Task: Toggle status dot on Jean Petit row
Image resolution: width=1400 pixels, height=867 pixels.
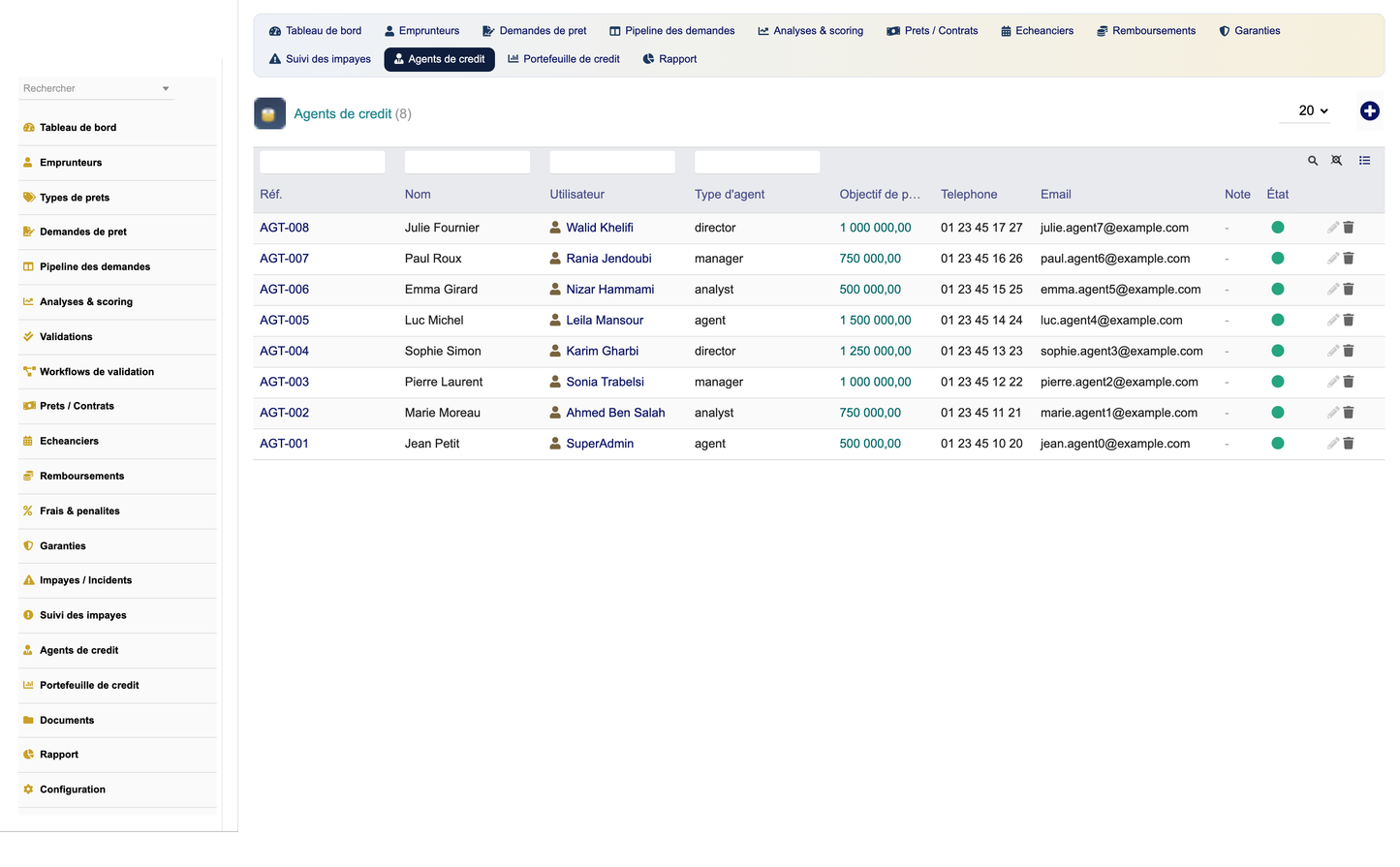Action: 1278,444
